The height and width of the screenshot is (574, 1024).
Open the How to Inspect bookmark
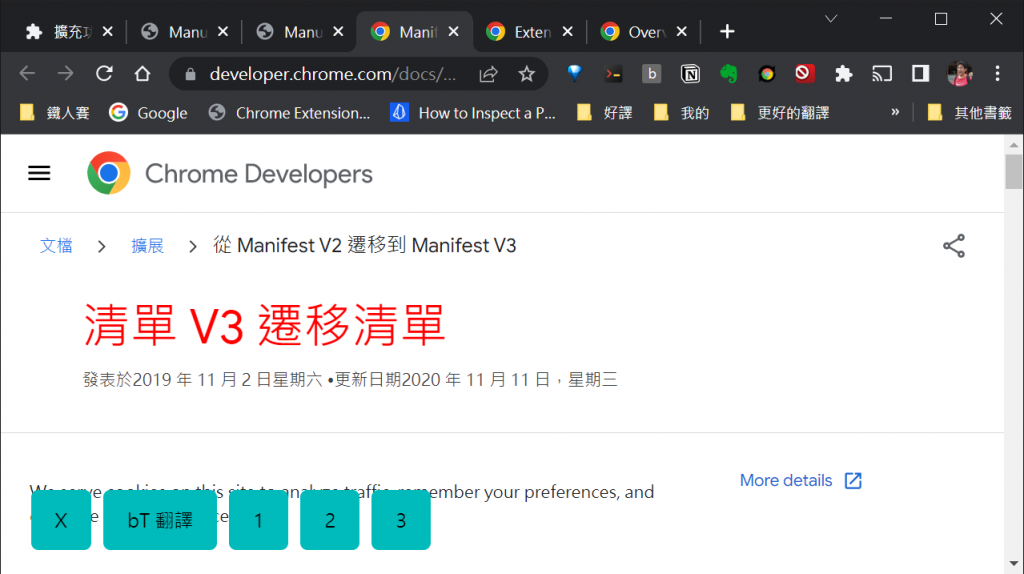473,113
